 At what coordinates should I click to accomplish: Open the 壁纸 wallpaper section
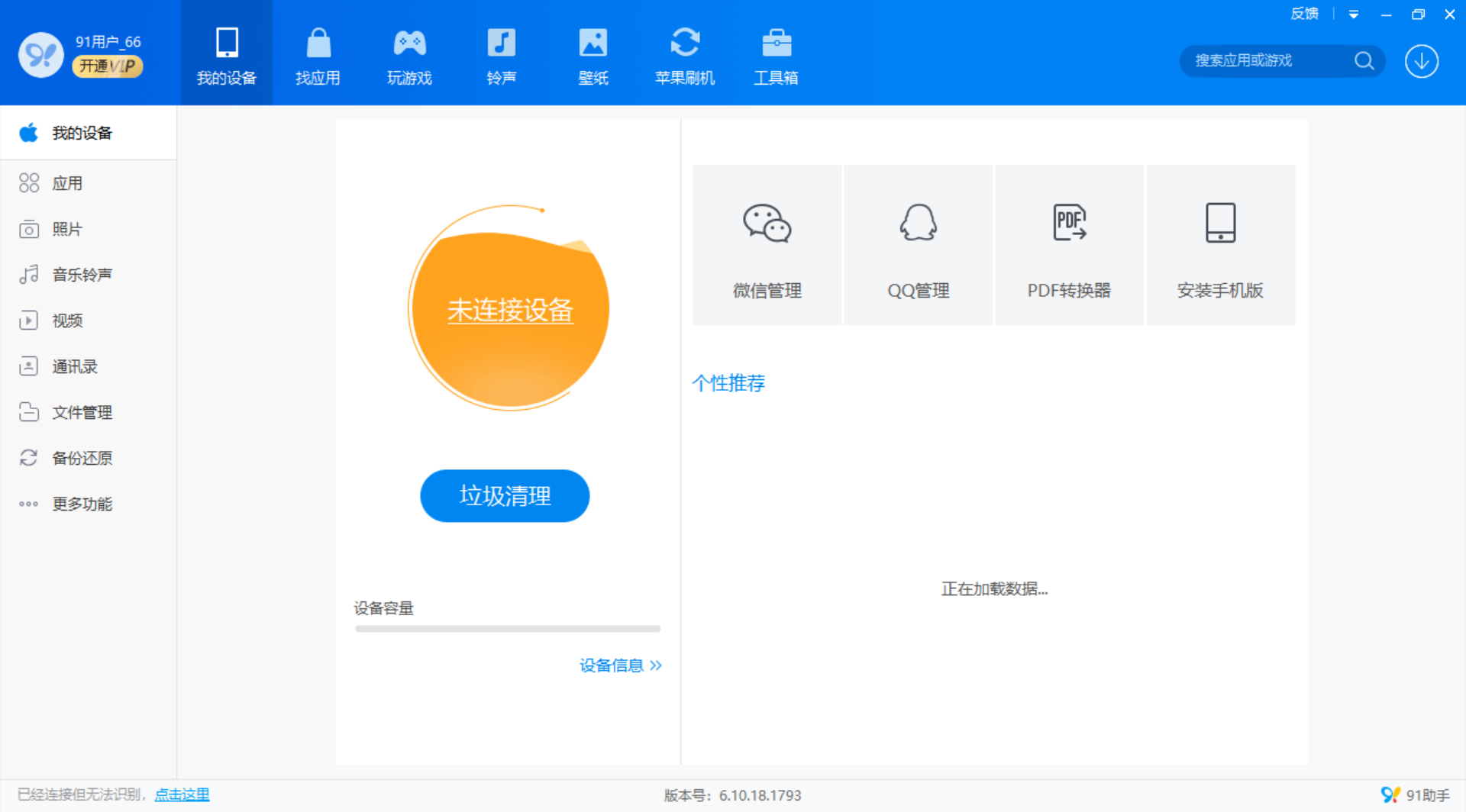point(593,53)
